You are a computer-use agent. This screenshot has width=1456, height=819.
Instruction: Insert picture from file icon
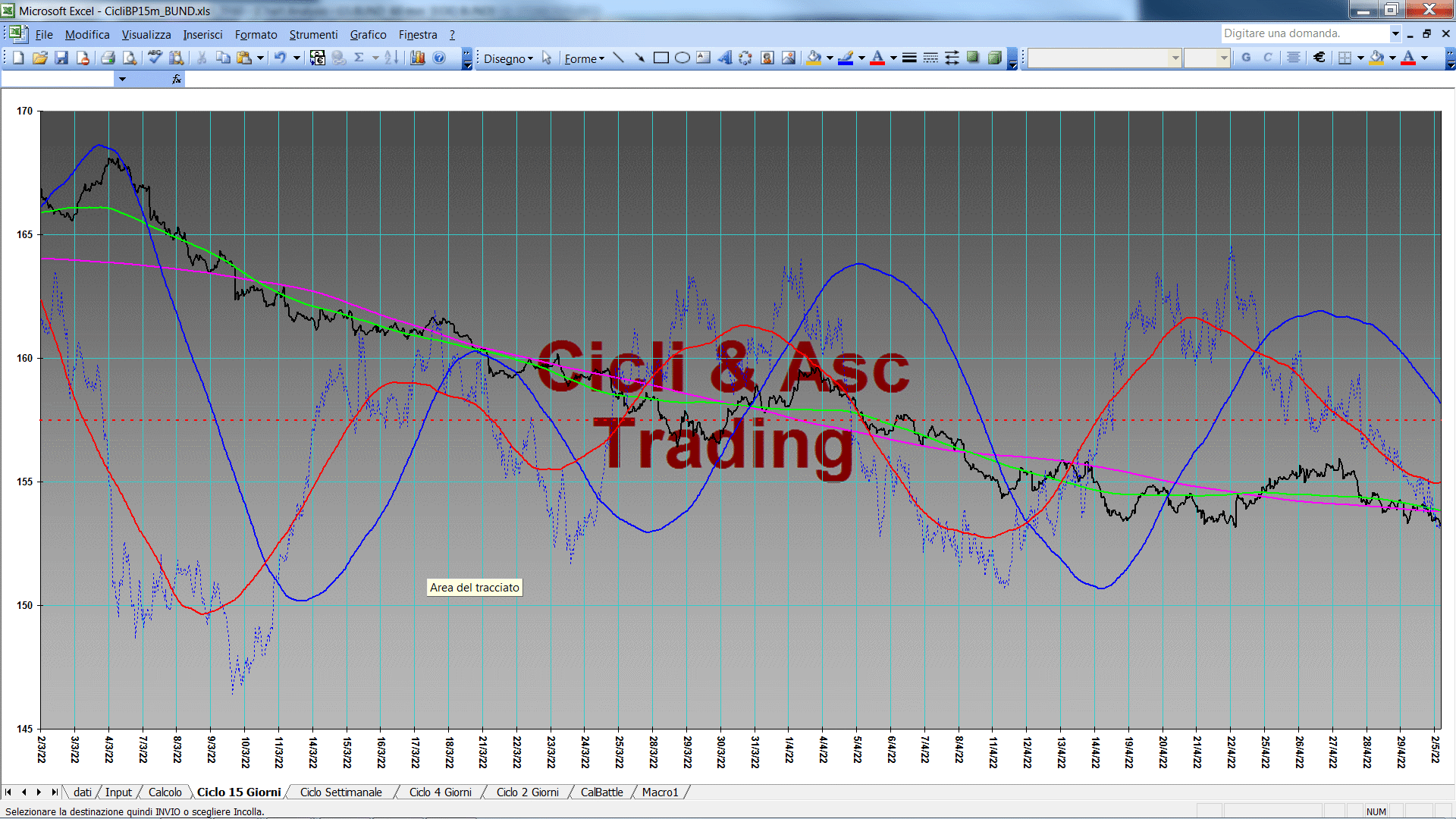click(x=789, y=58)
